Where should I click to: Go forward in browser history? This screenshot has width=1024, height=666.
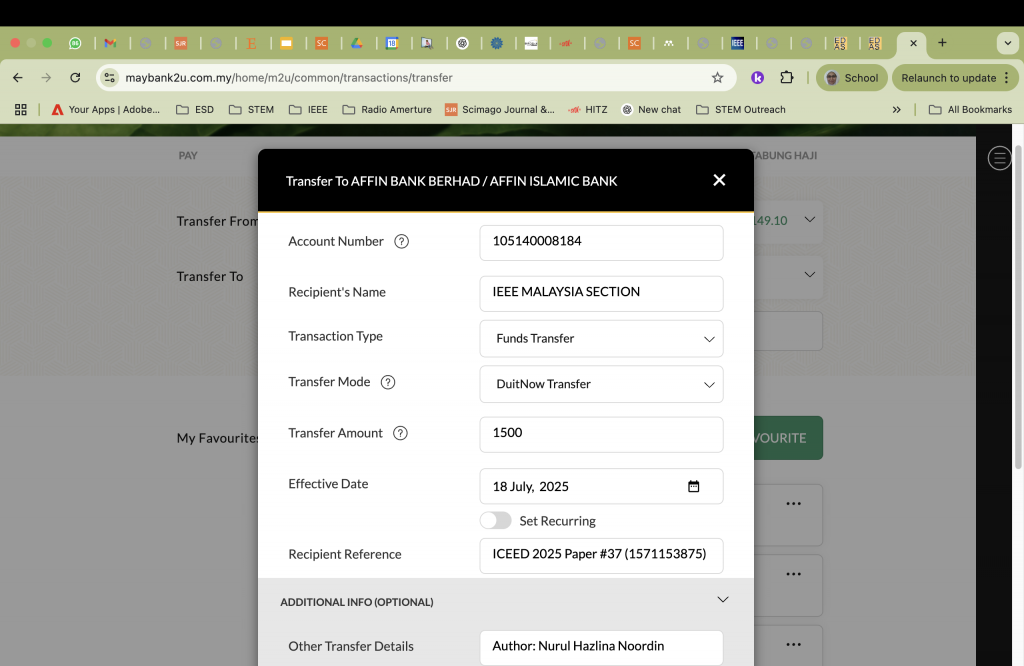pos(46,78)
